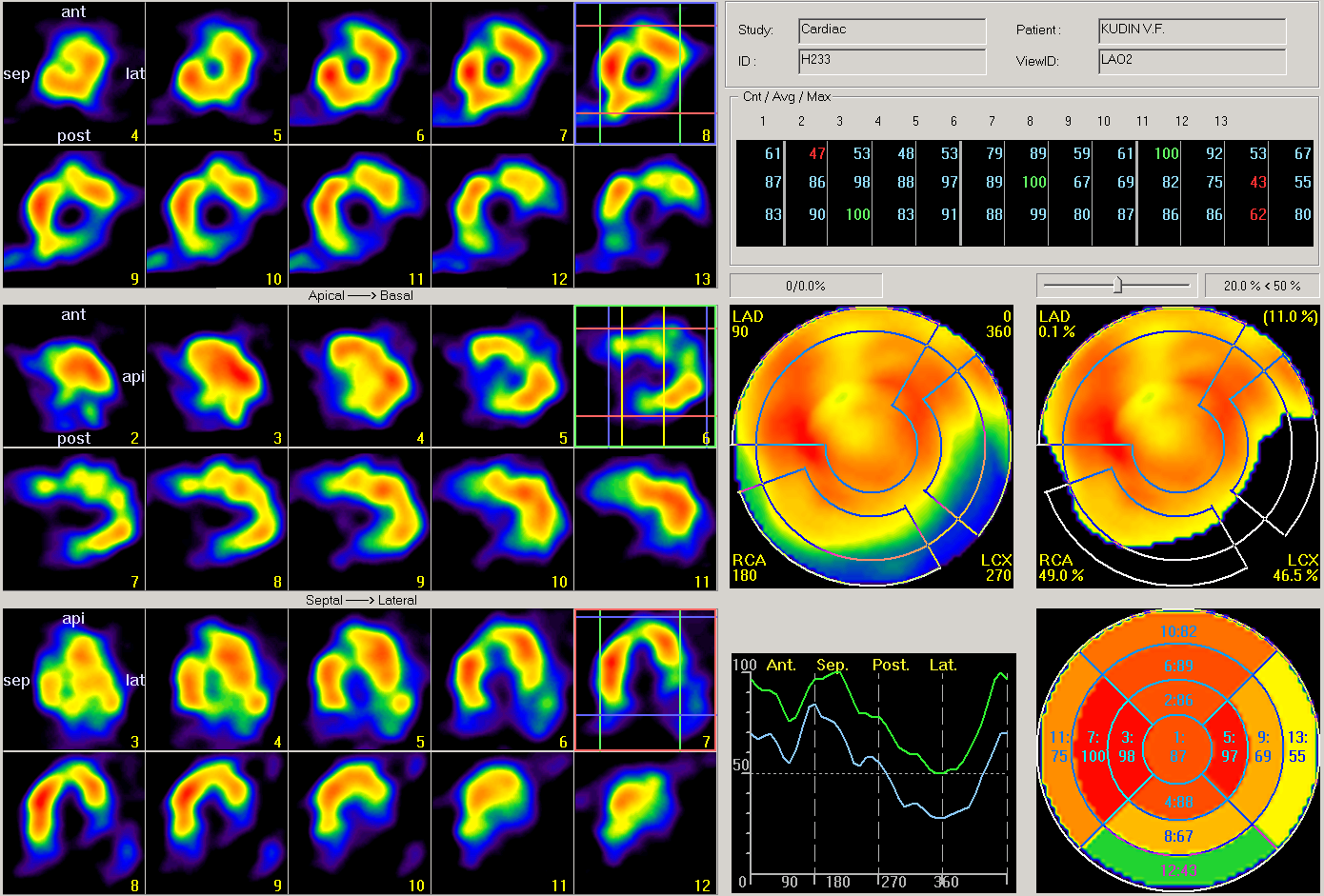Select short-axis slice number 4
The image size is (1324, 896).
coord(73,73)
